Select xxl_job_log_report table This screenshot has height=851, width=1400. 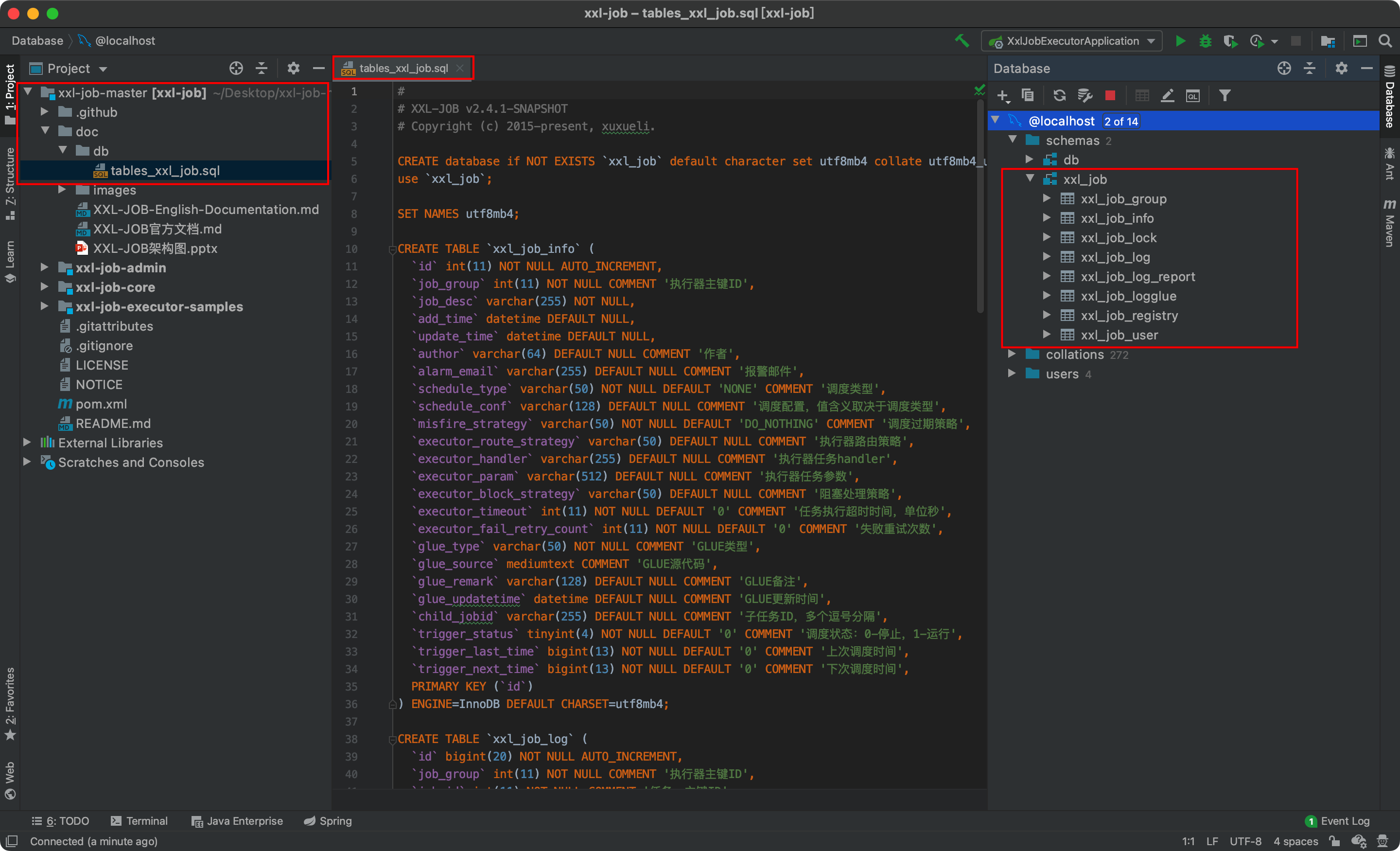pyautogui.click(x=1137, y=277)
